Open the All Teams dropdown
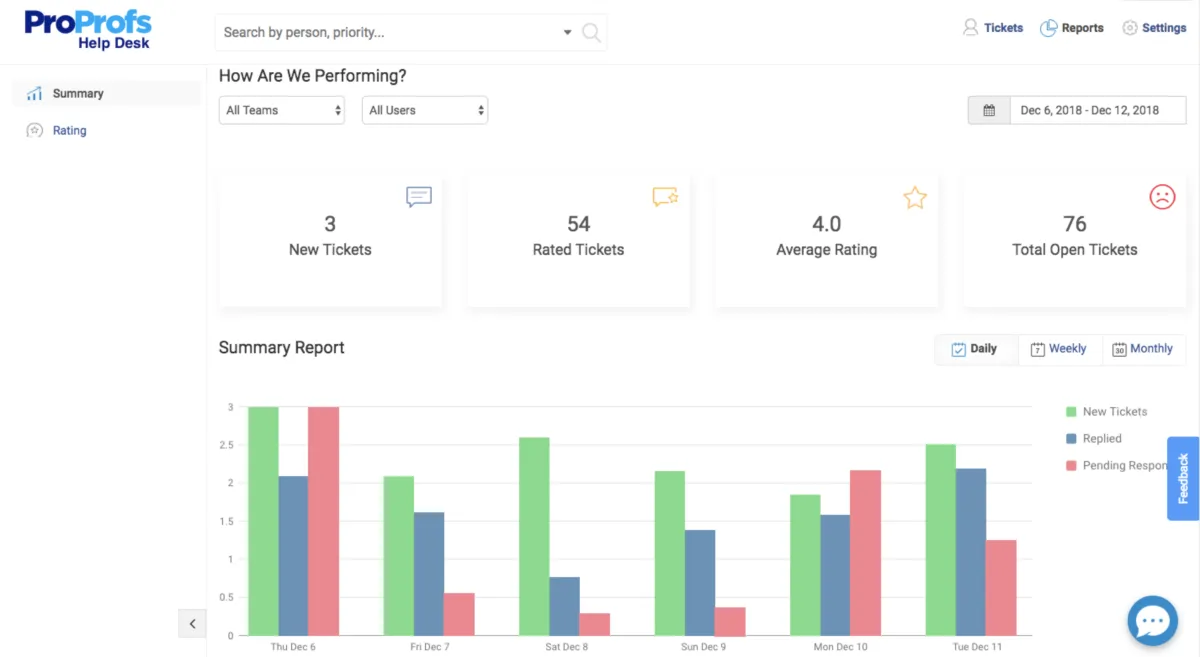Viewport: 1200px width, 657px height. [281, 110]
